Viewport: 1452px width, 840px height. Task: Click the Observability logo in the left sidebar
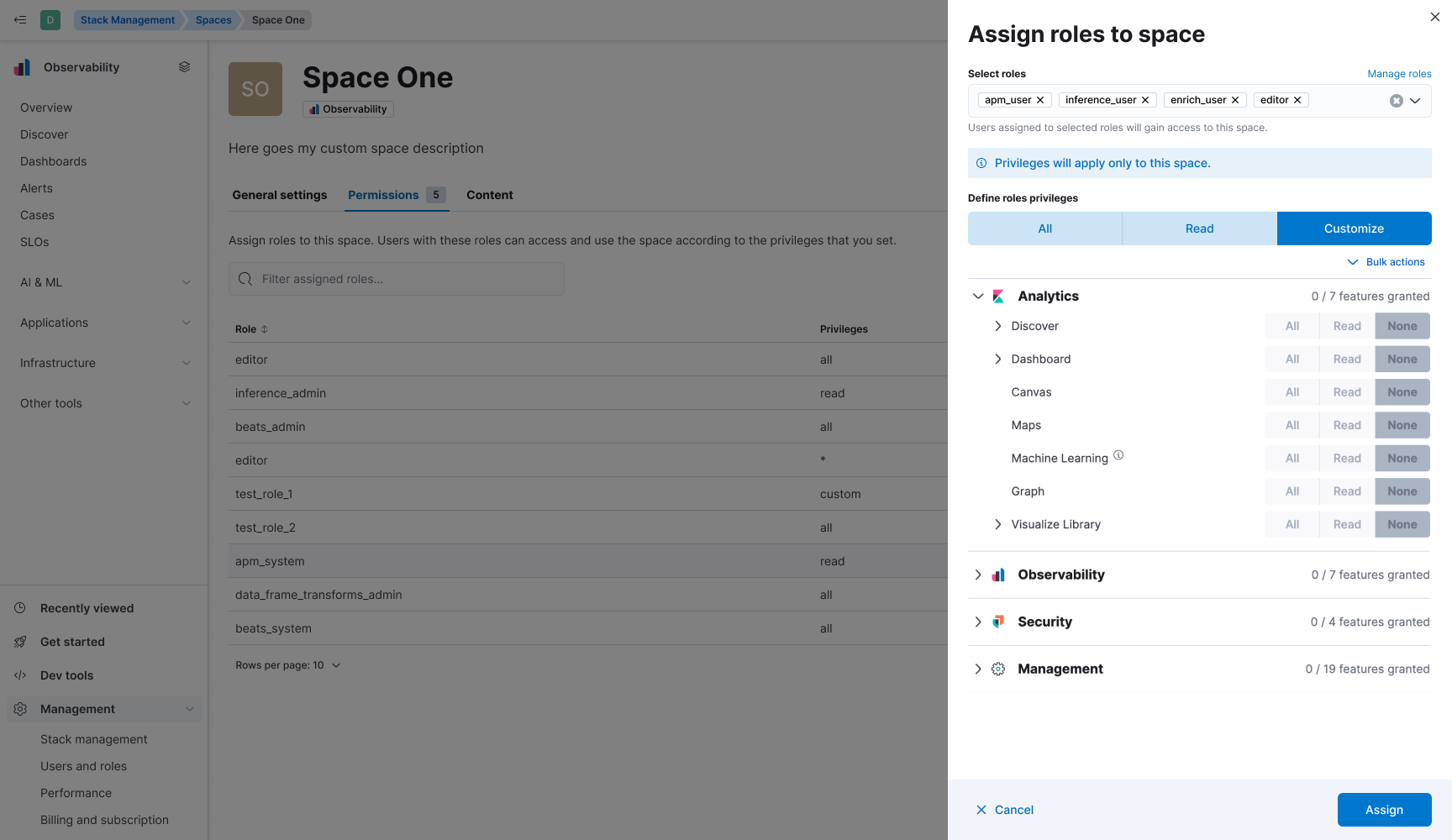[x=22, y=67]
